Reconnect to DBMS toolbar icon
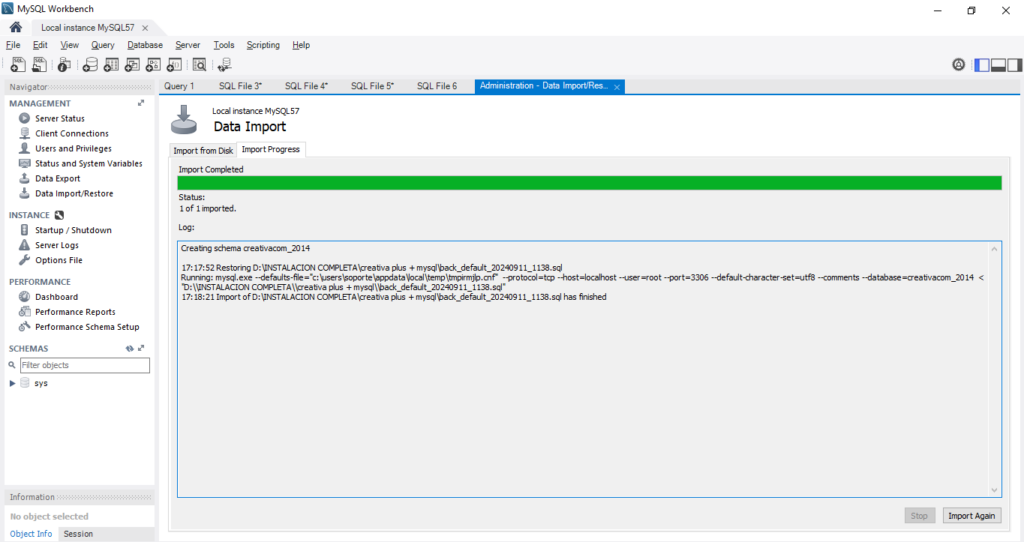Image resolution: width=1024 pixels, height=542 pixels. click(x=225, y=65)
